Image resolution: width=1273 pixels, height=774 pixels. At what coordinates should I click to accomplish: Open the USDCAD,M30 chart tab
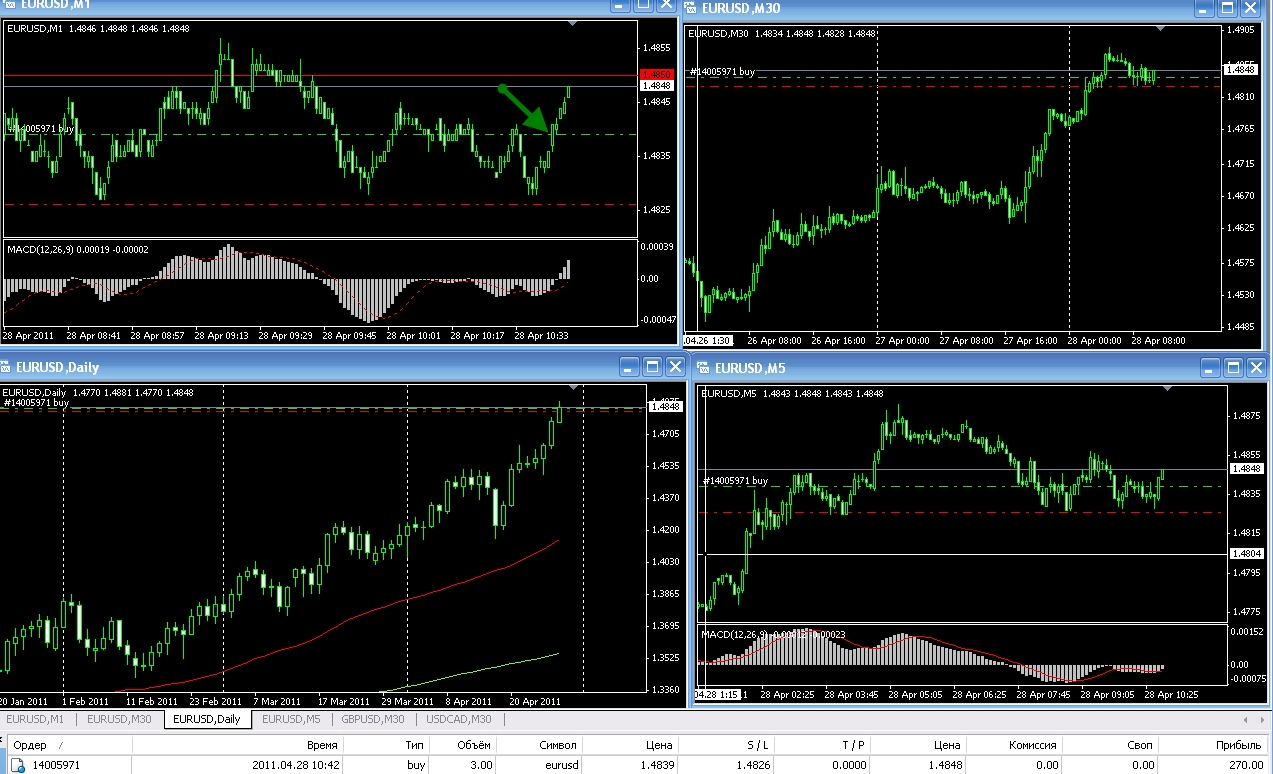tap(458, 719)
